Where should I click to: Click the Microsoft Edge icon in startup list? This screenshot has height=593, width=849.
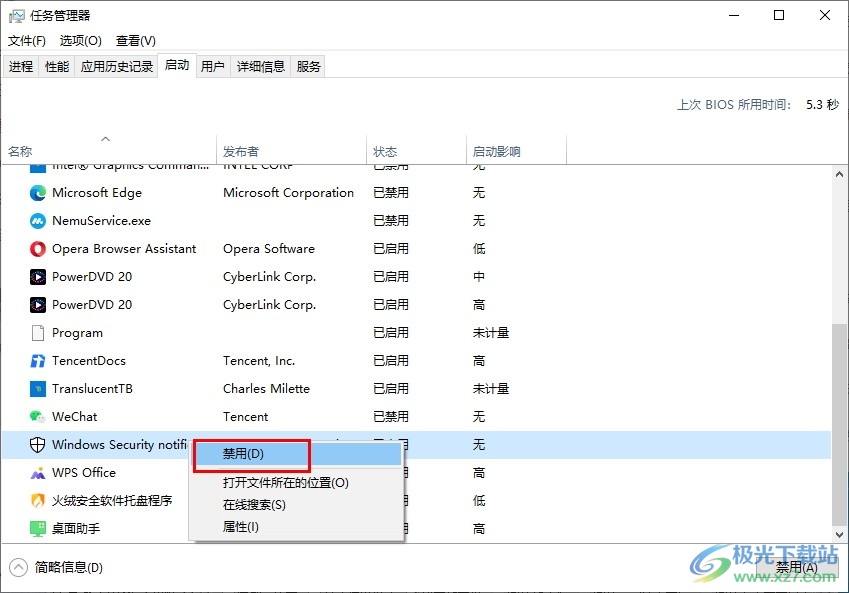click(37, 193)
